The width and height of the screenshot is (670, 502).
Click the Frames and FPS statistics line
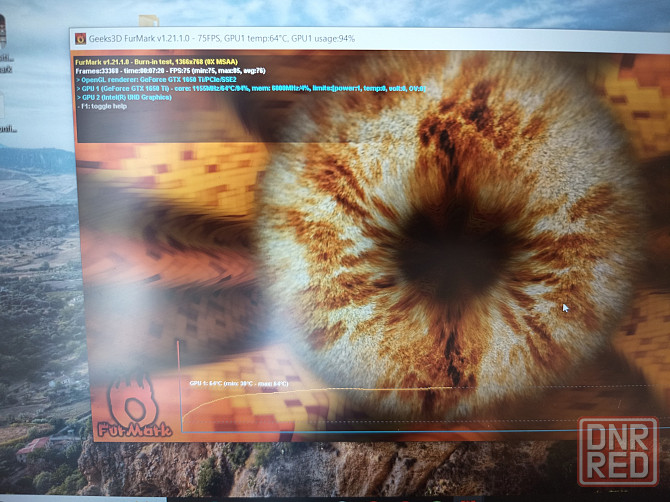(170, 70)
